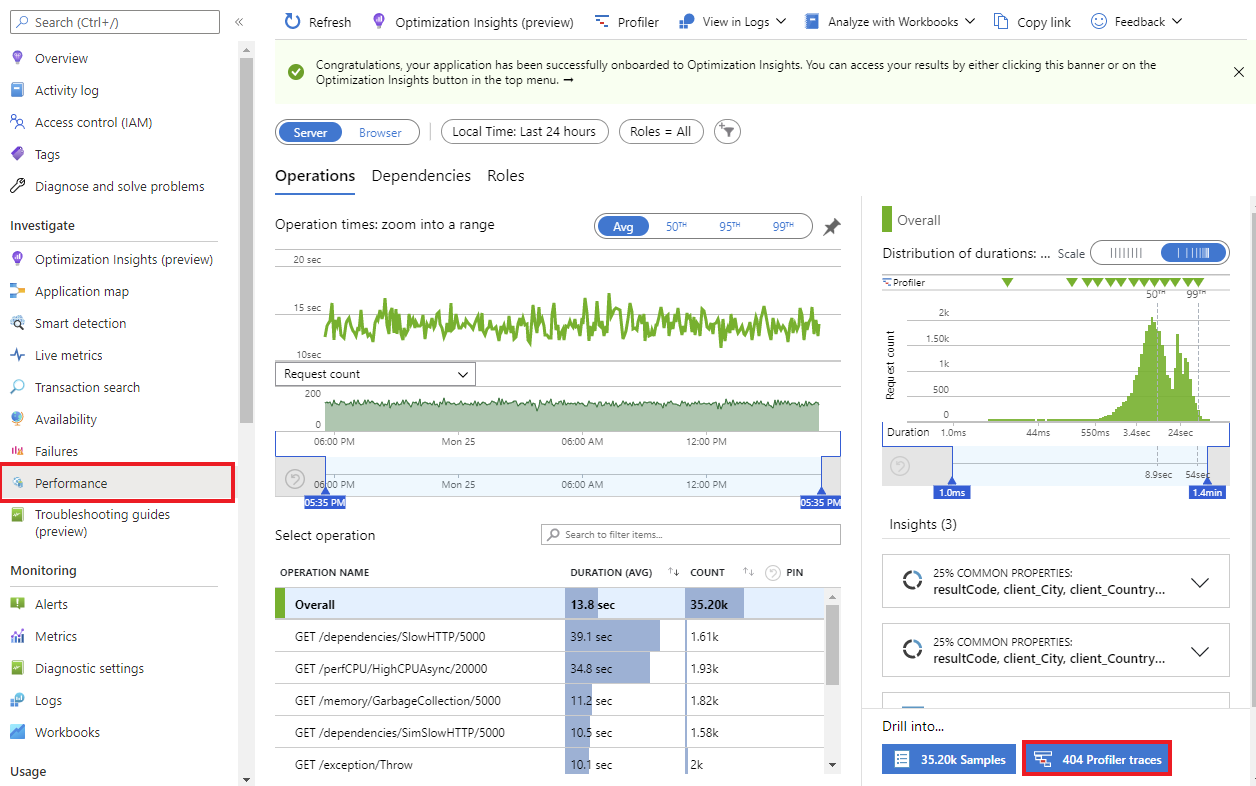Pin the Operation times chart

tap(831, 227)
